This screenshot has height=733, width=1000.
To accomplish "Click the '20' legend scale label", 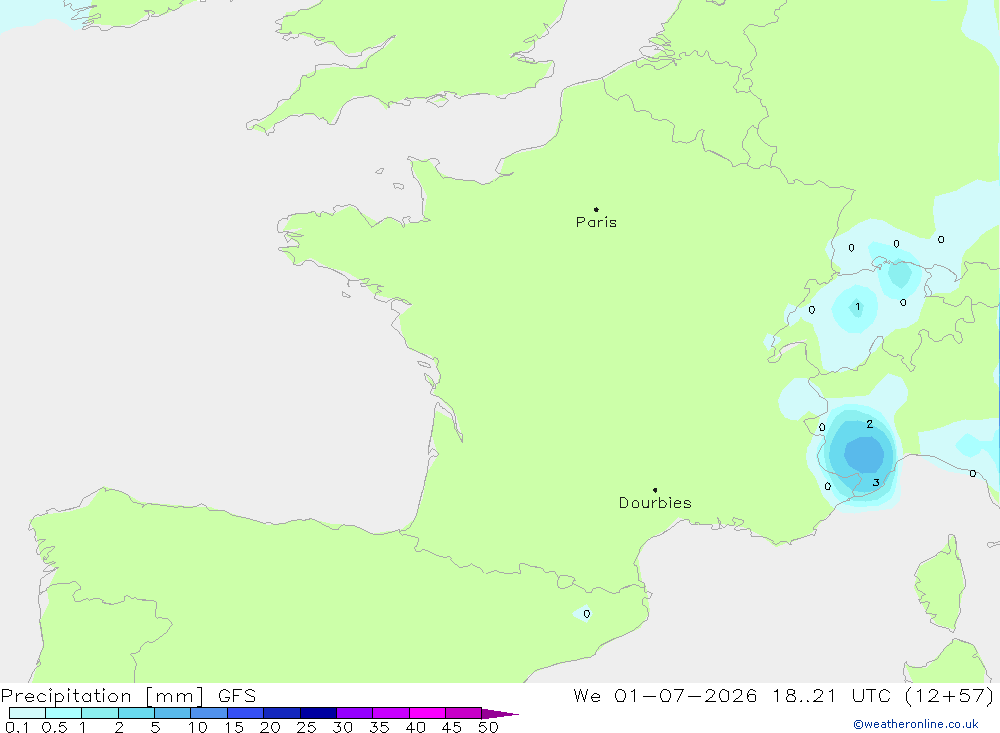I will point(270,727).
